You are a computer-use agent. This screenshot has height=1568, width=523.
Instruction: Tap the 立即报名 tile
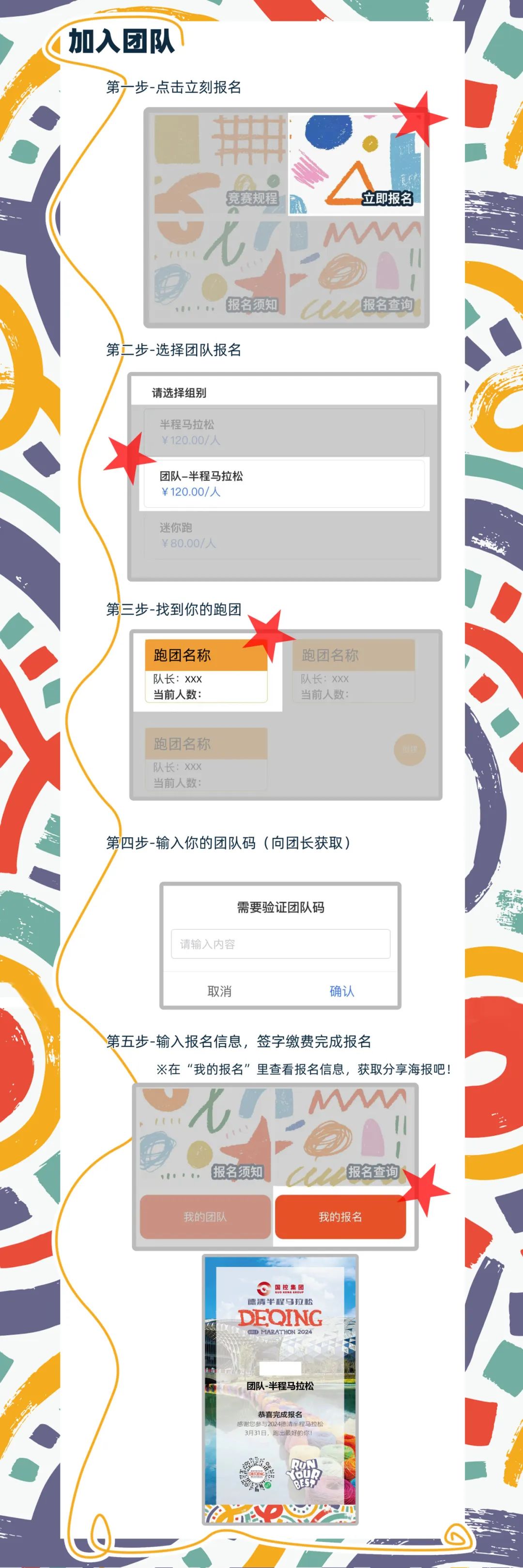[x=355, y=164]
